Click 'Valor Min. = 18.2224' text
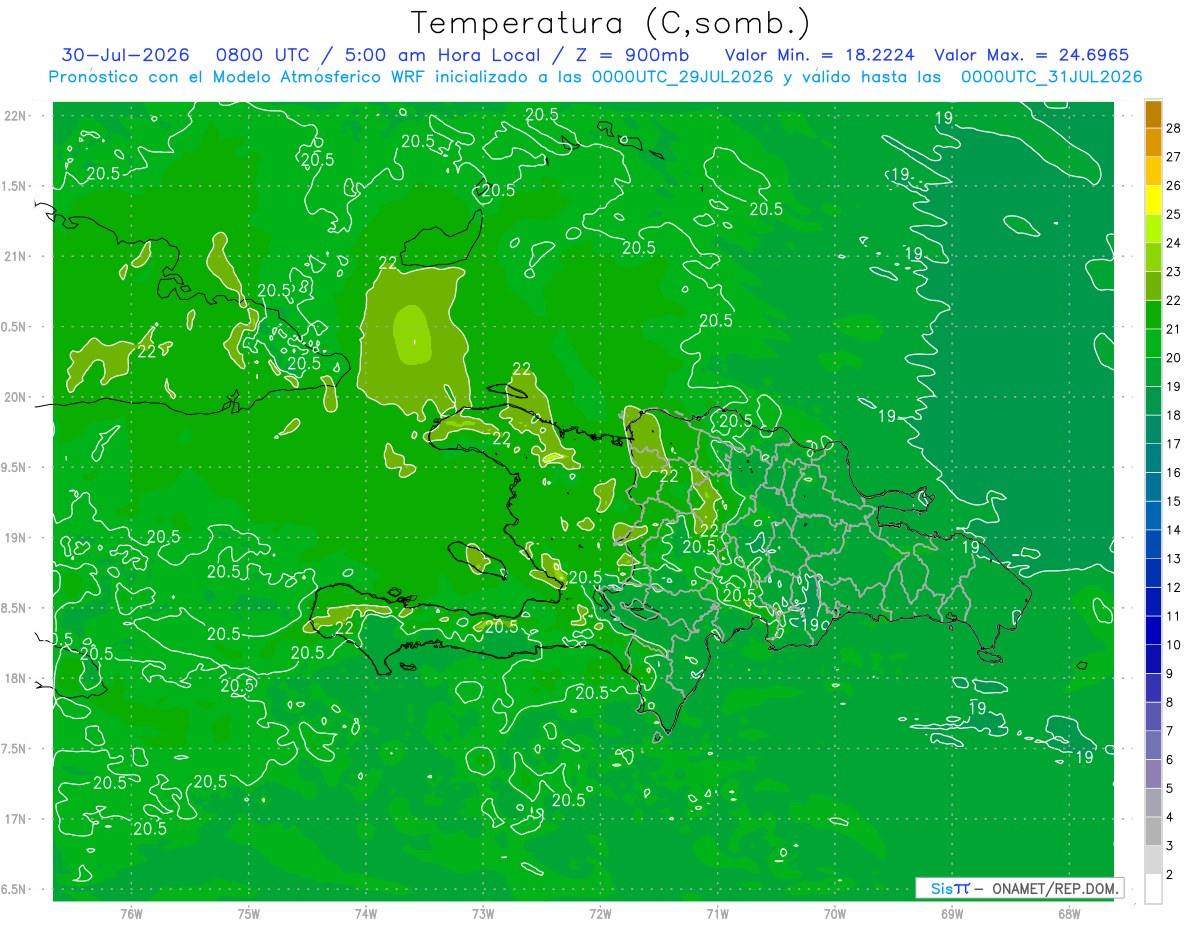Screen dimensions: 1200x927 pyautogui.click(x=819, y=55)
